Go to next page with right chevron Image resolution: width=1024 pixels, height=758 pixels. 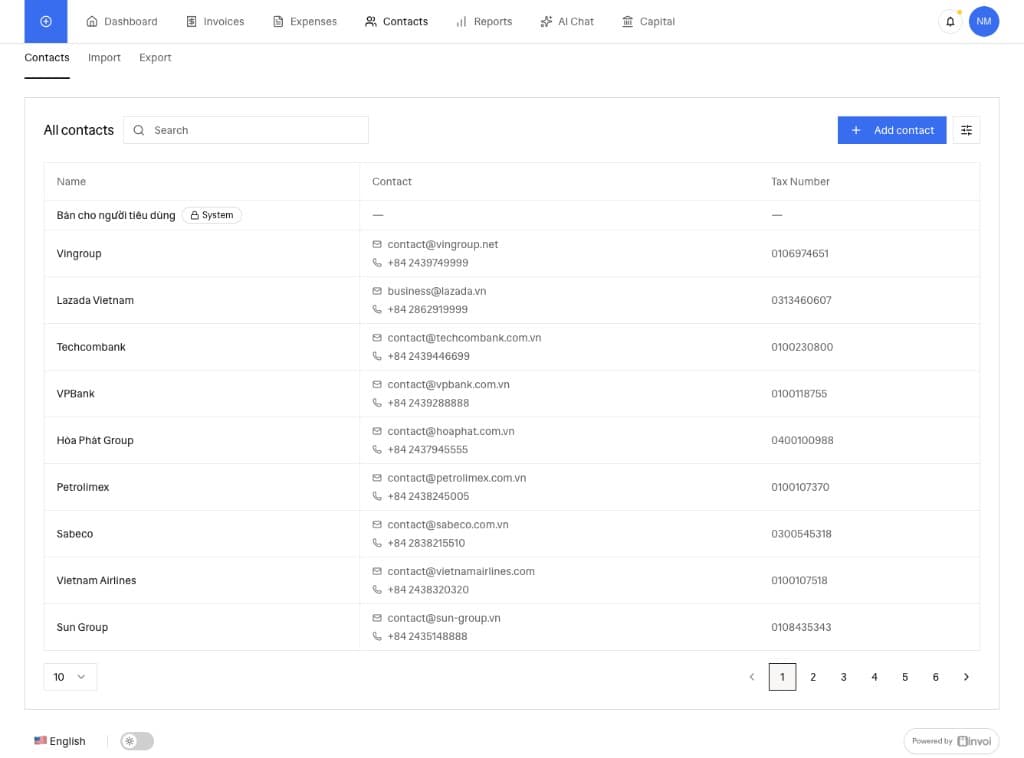tap(966, 676)
